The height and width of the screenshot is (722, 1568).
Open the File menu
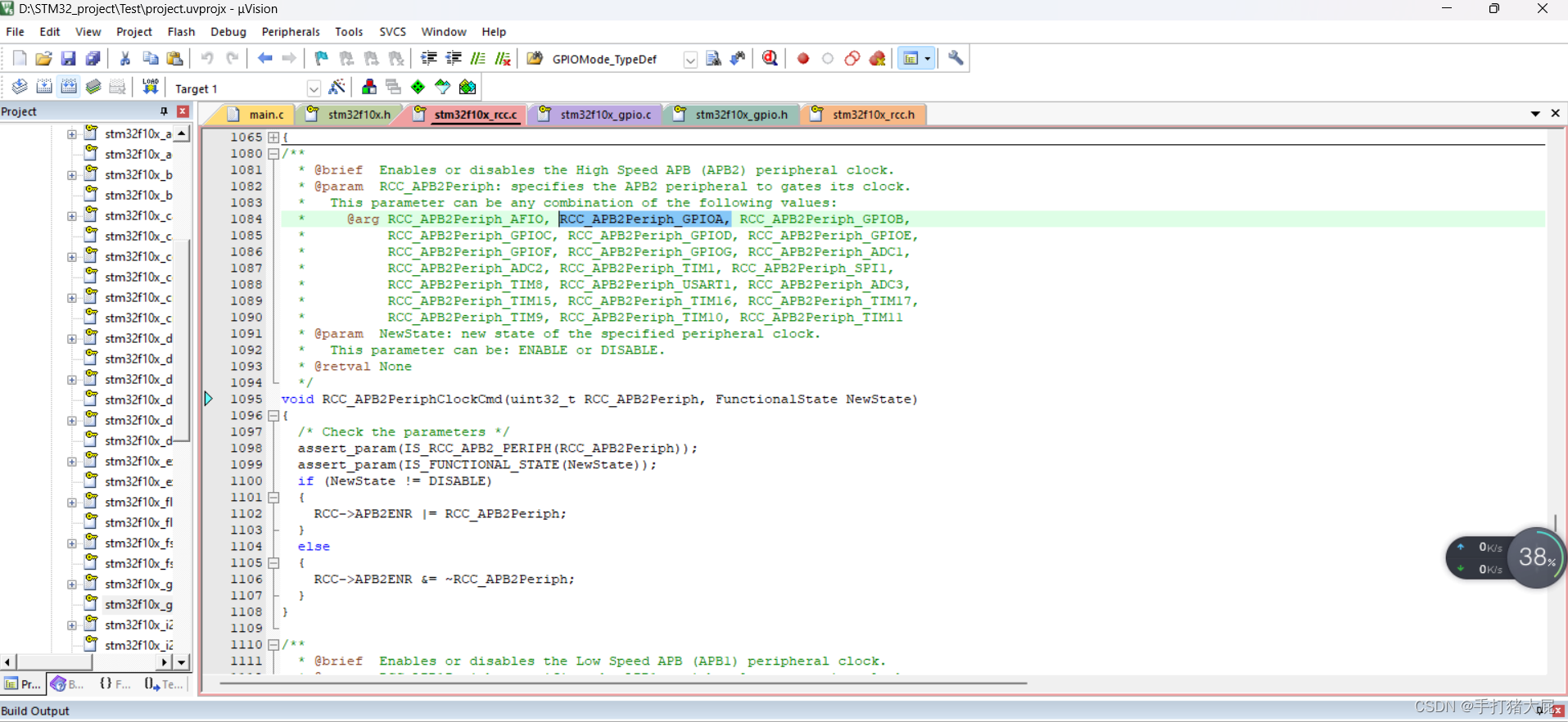pos(15,32)
